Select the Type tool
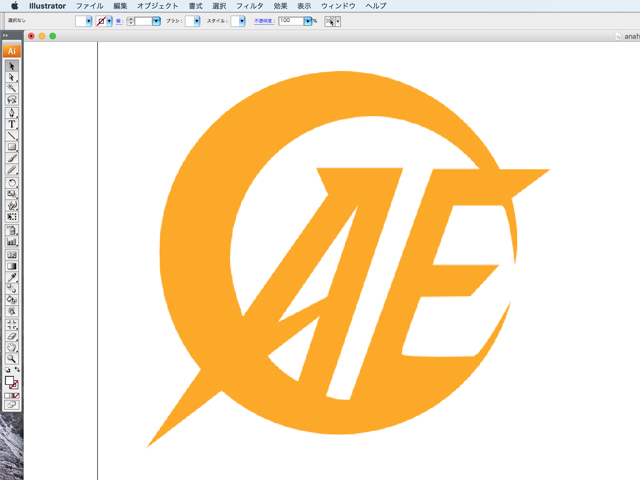 coord(11,124)
